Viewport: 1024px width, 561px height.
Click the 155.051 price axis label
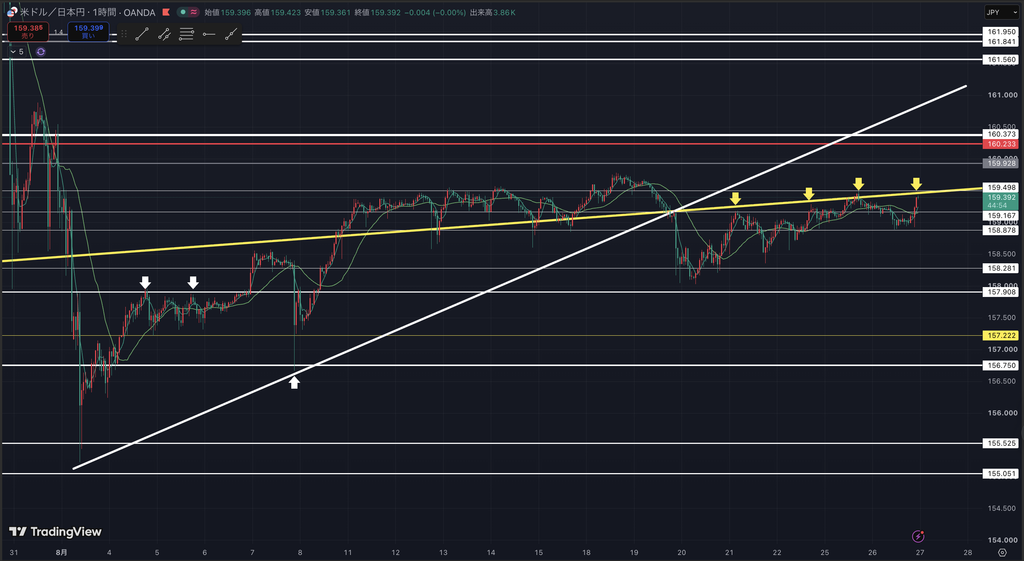point(1001,473)
